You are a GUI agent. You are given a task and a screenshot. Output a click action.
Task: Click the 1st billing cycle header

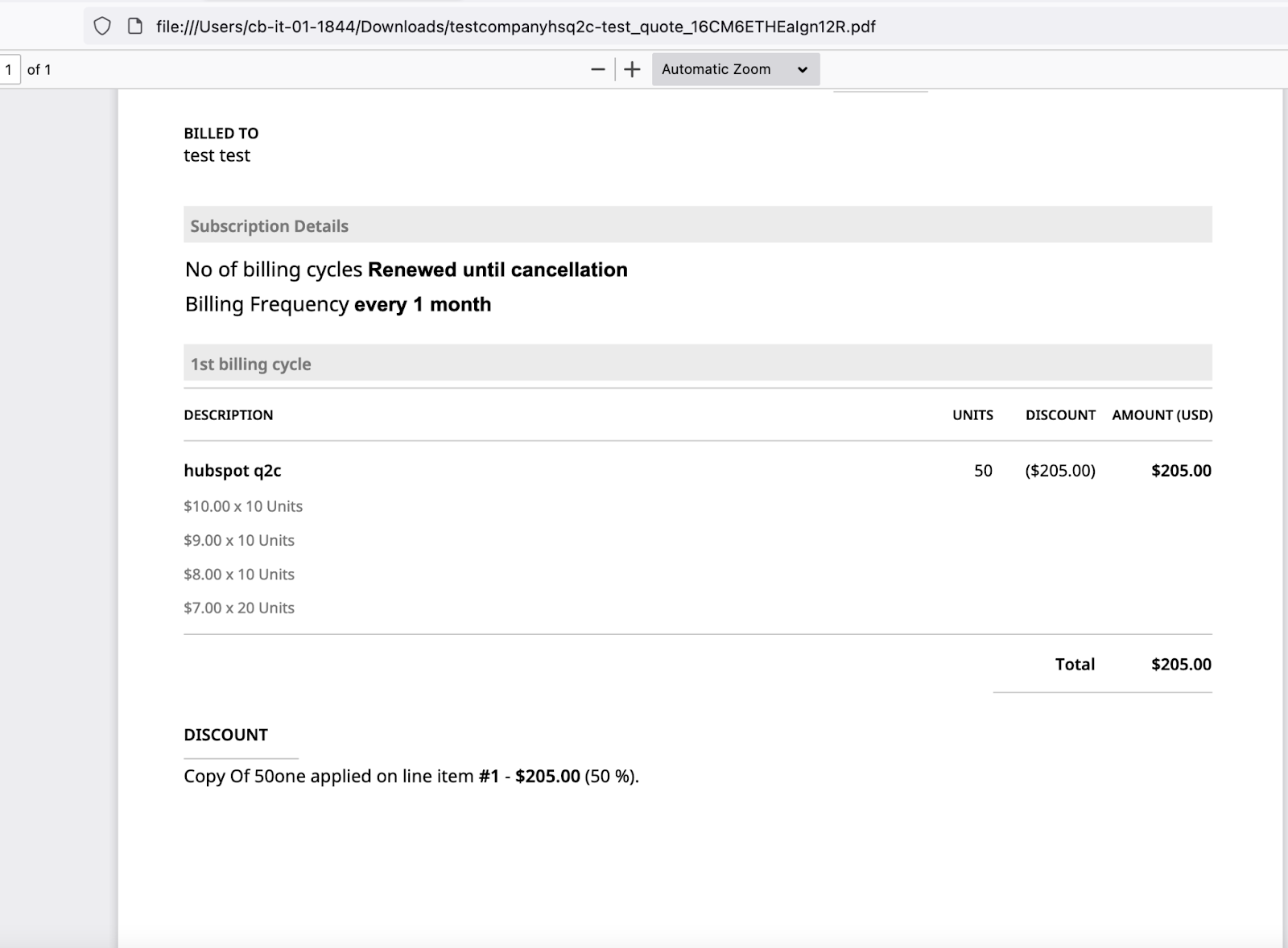click(250, 364)
